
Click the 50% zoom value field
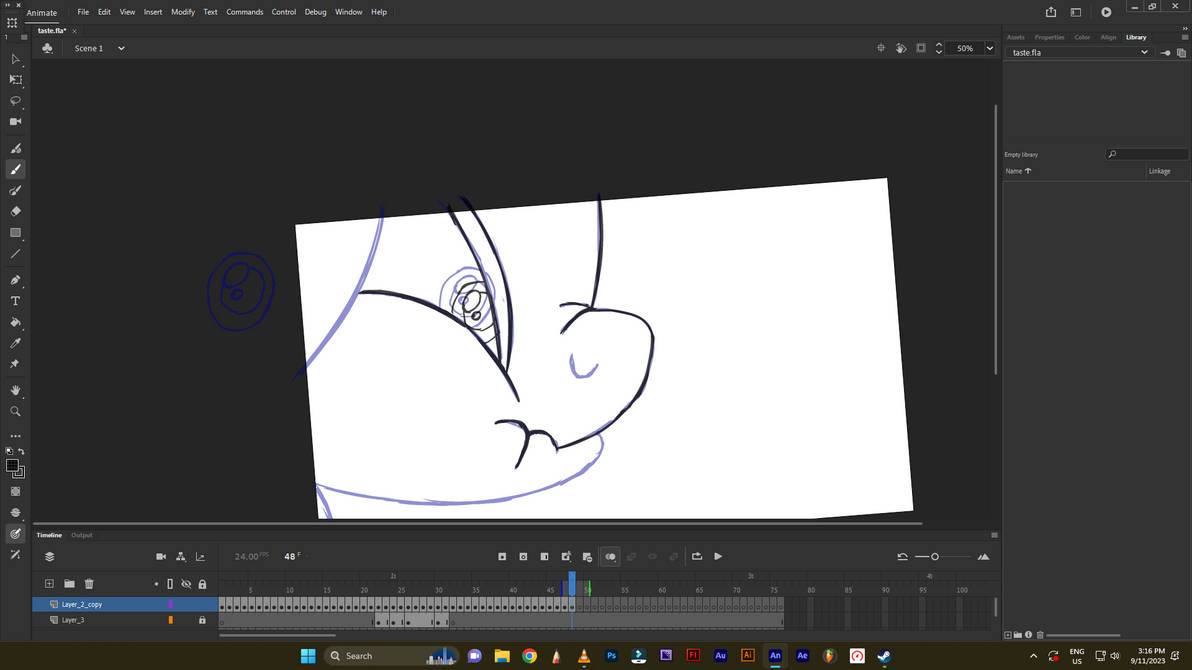(x=965, y=48)
